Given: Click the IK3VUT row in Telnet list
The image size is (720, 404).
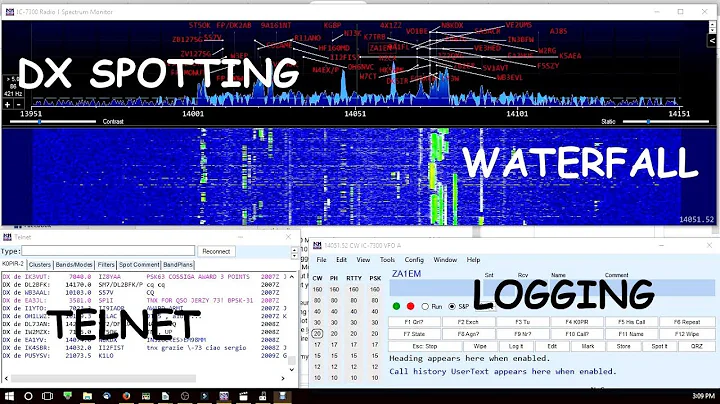Looking at the screenshot, I should pos(145,277).
